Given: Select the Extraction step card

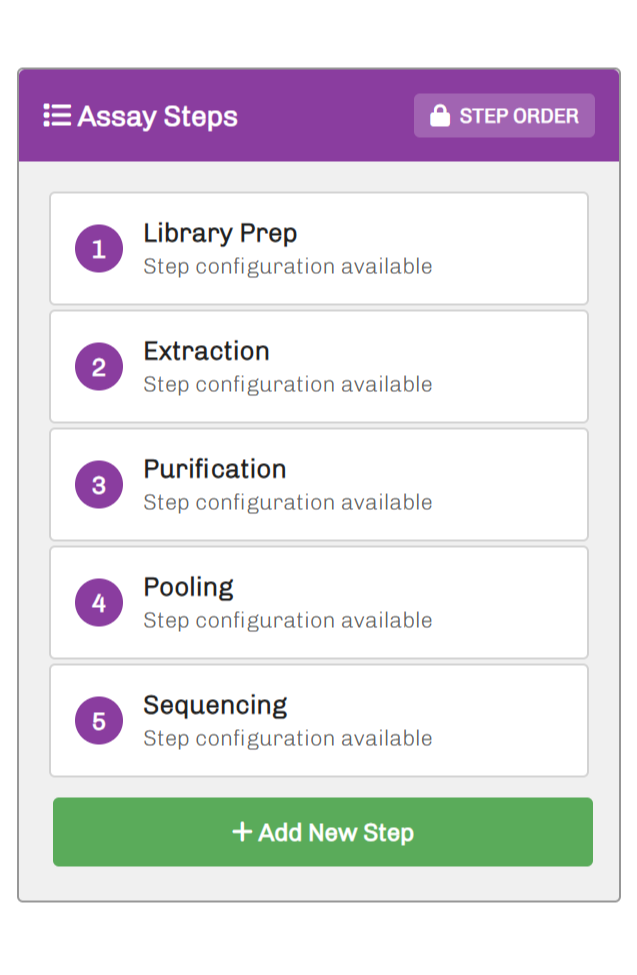Looking at the screenshot, I should pyautogui.click(x=318, y=367).
